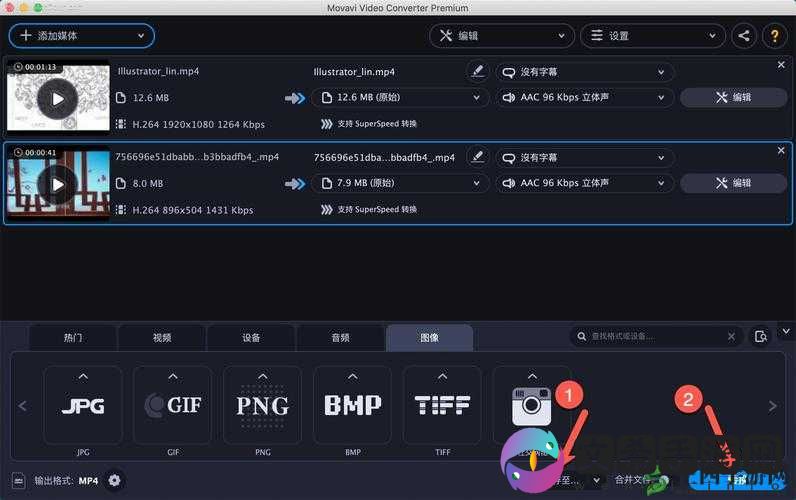Expand JPG presets with its chevron

pyautogui.click(x=83, y=377)
